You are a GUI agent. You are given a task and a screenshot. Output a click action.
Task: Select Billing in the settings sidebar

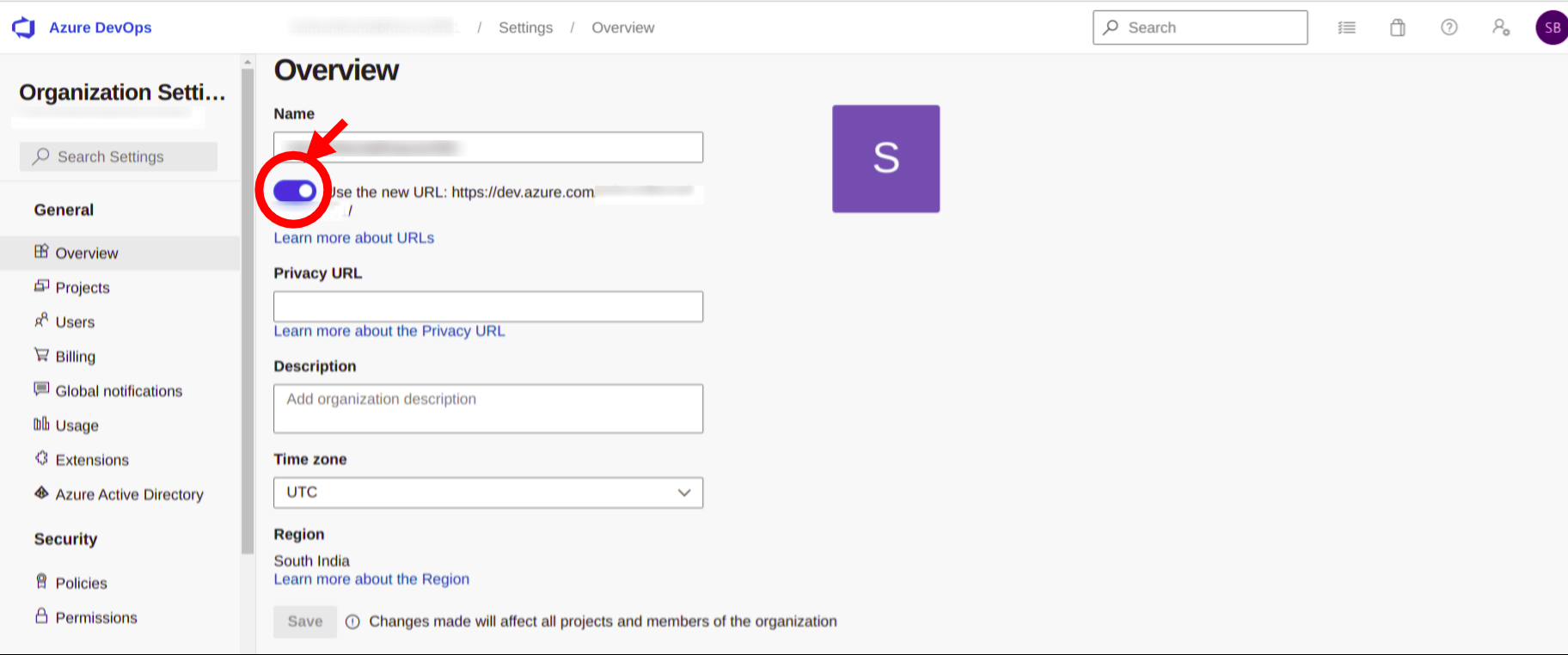pyautogui.click(x=76, y=357)
